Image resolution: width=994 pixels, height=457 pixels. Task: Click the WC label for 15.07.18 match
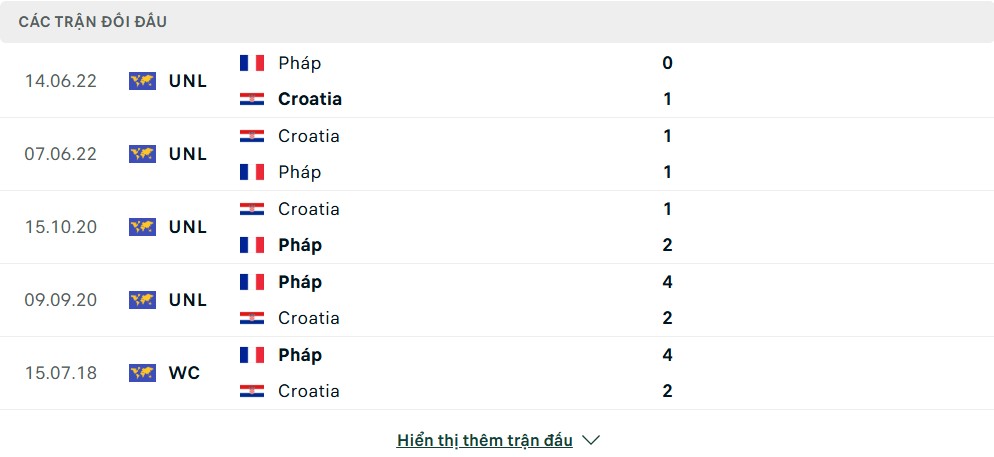(x=184, y=373)
